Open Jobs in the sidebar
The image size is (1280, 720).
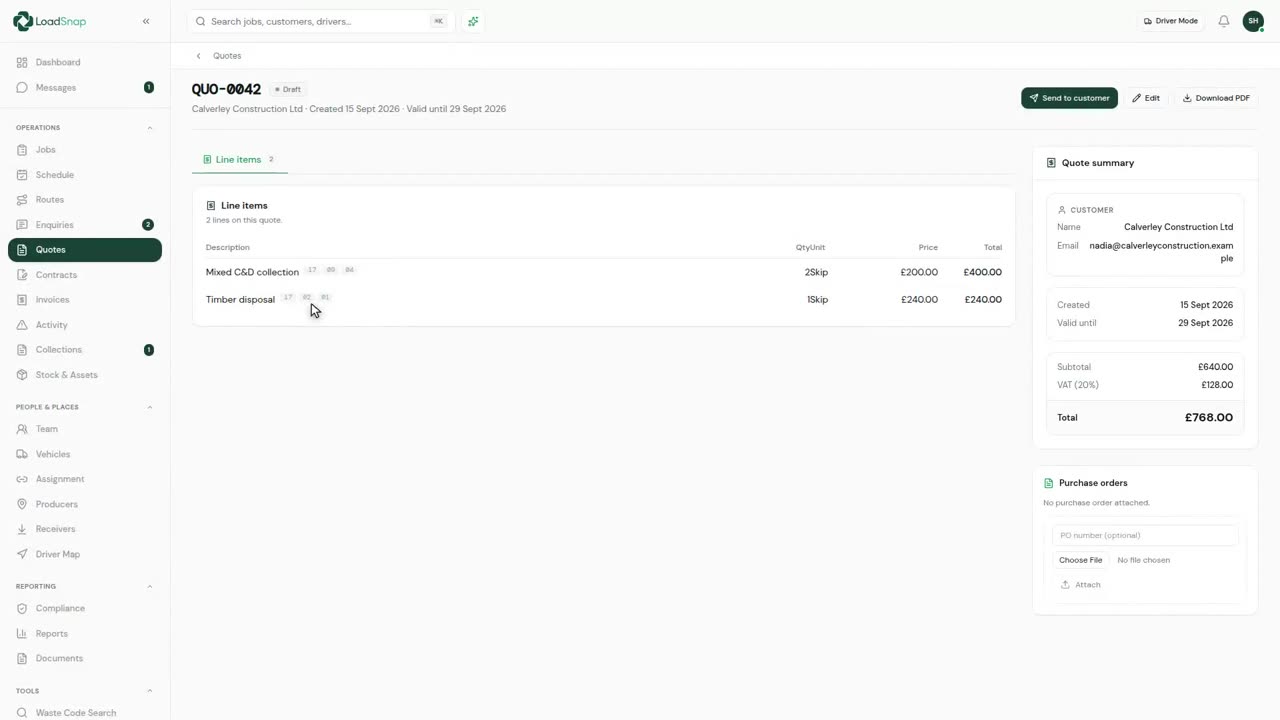coord(85,150)
